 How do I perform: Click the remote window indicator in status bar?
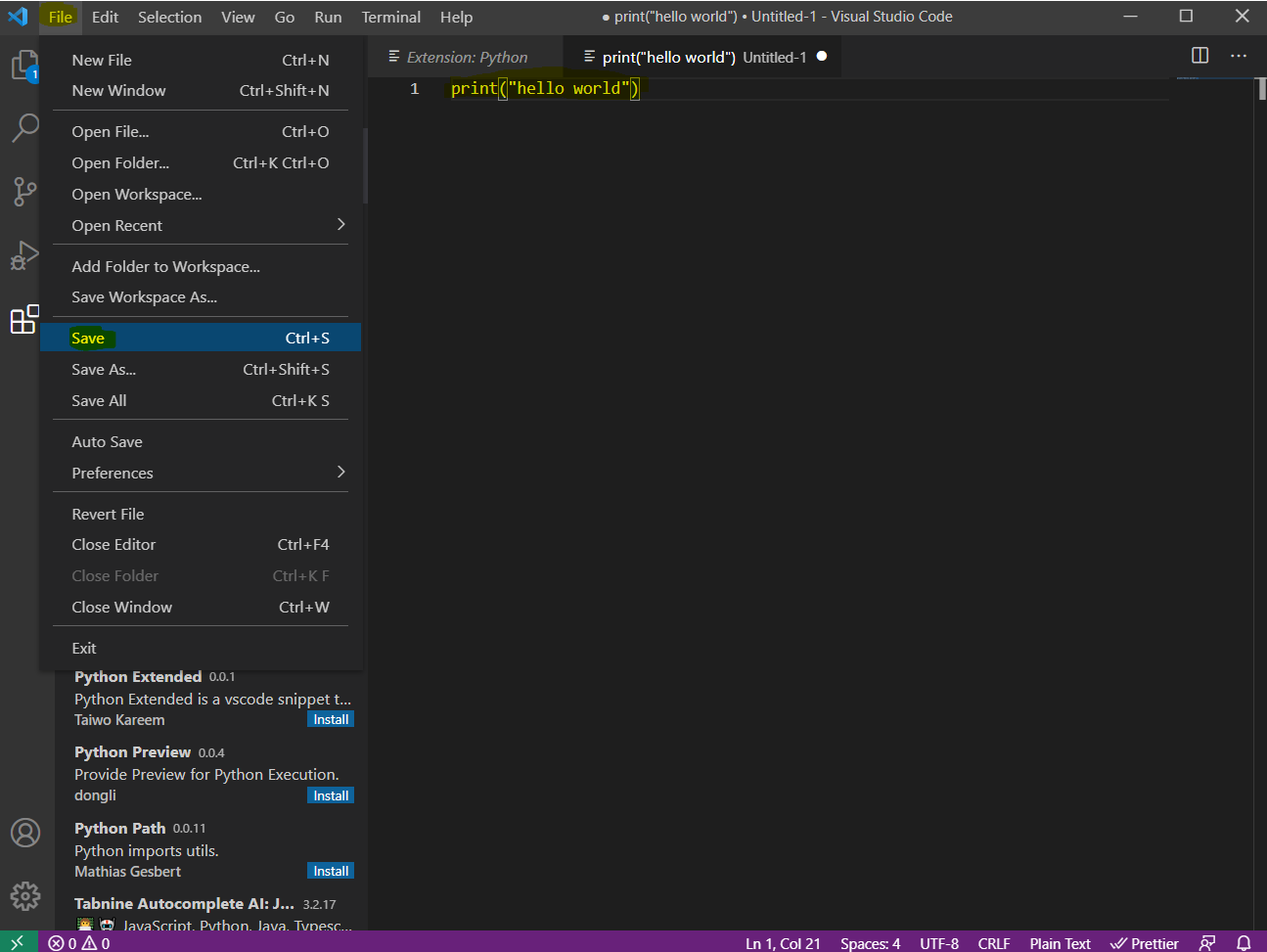[x=18, y=942]
